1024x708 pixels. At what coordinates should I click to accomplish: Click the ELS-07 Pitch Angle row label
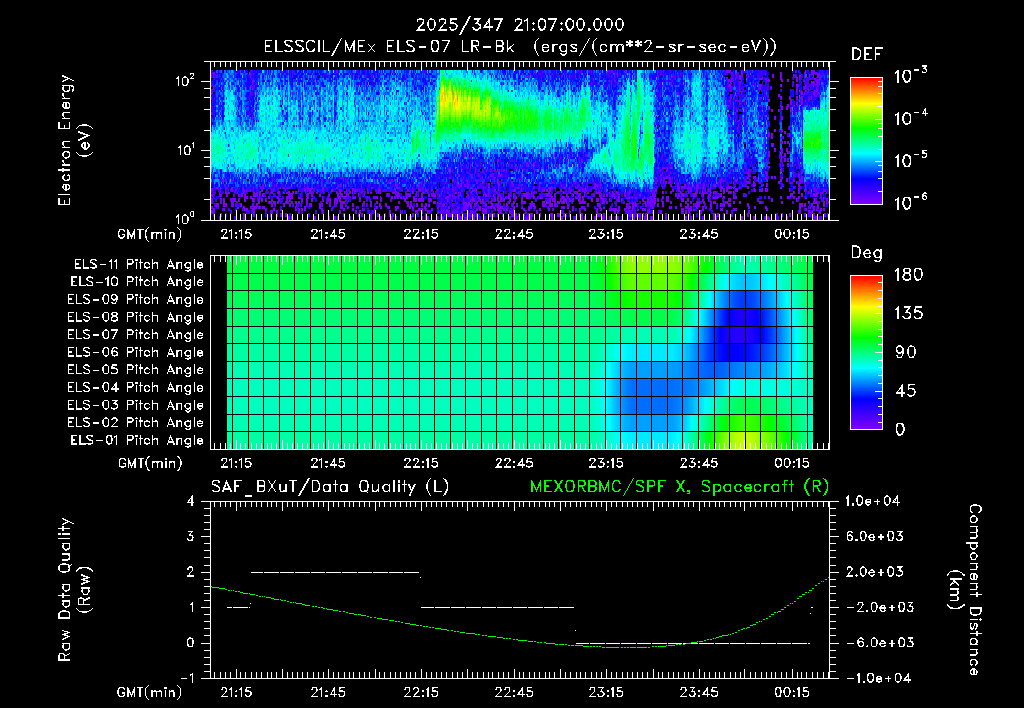point(135,334)
